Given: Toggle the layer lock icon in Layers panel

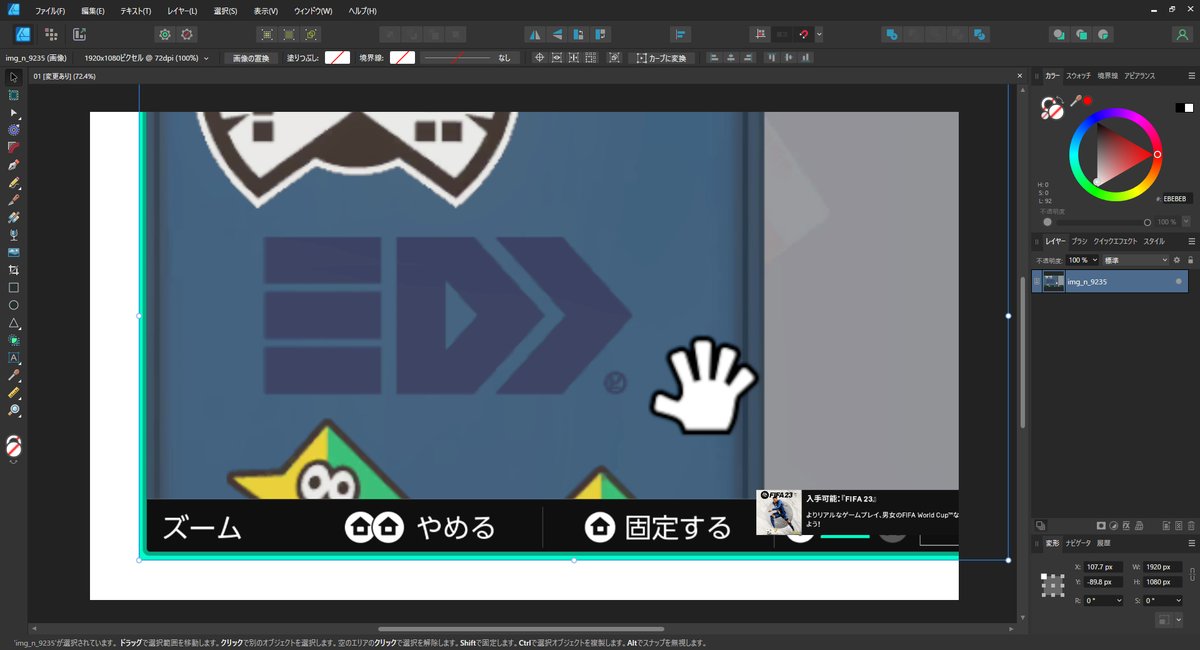Looking at the screenshot, I should (1190, 260).
